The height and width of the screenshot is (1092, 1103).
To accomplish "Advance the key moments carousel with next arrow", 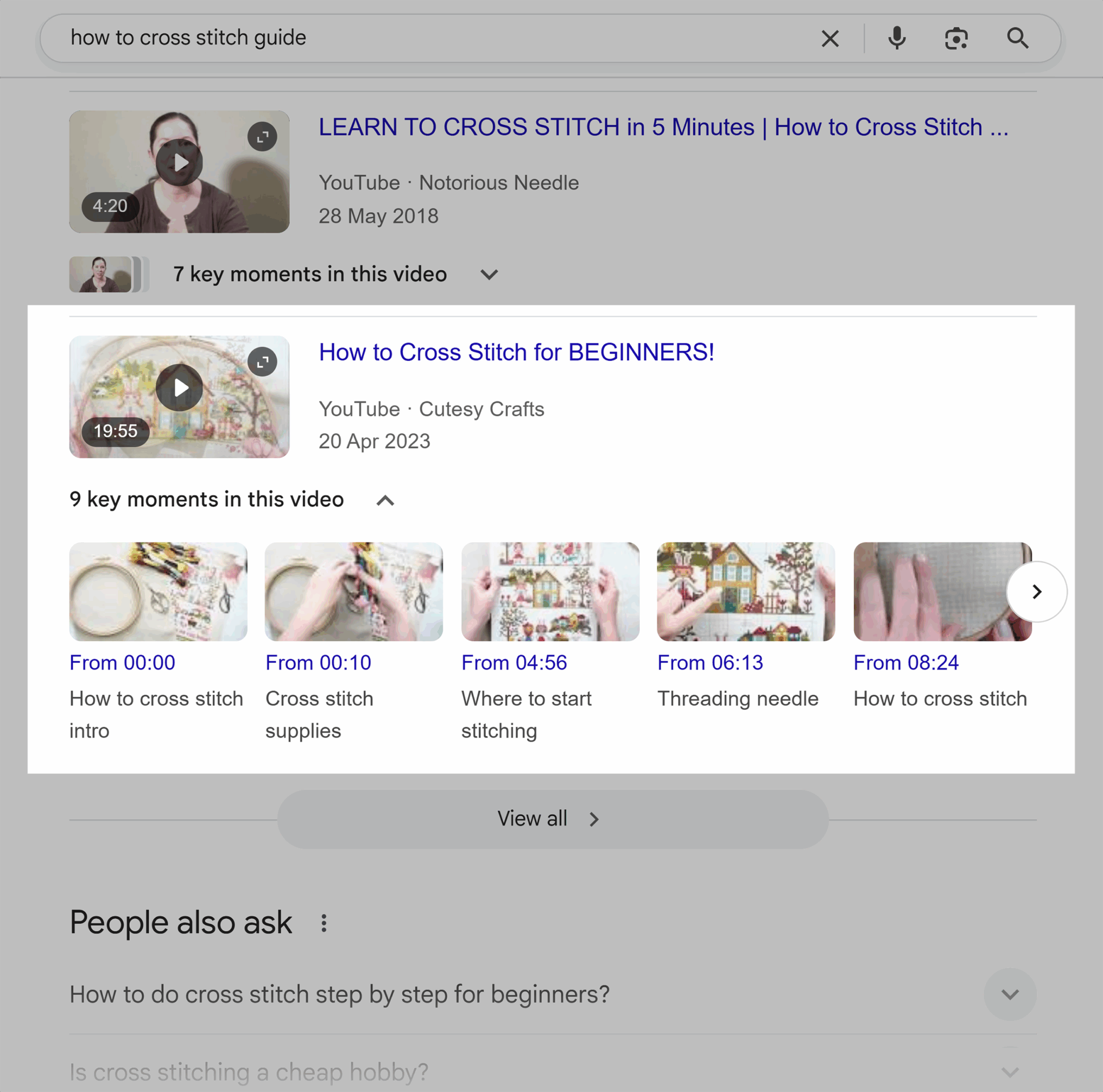I will [1037, 592].
